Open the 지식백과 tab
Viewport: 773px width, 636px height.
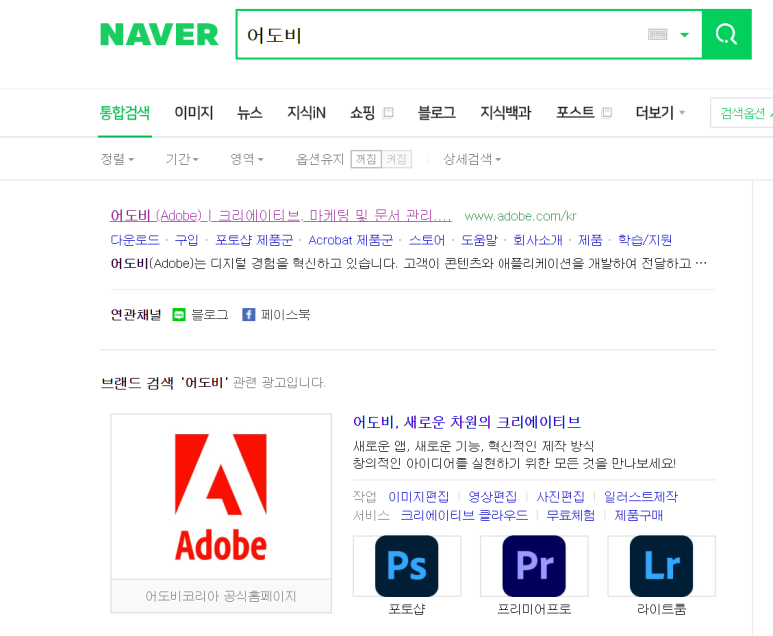[506, 113]
